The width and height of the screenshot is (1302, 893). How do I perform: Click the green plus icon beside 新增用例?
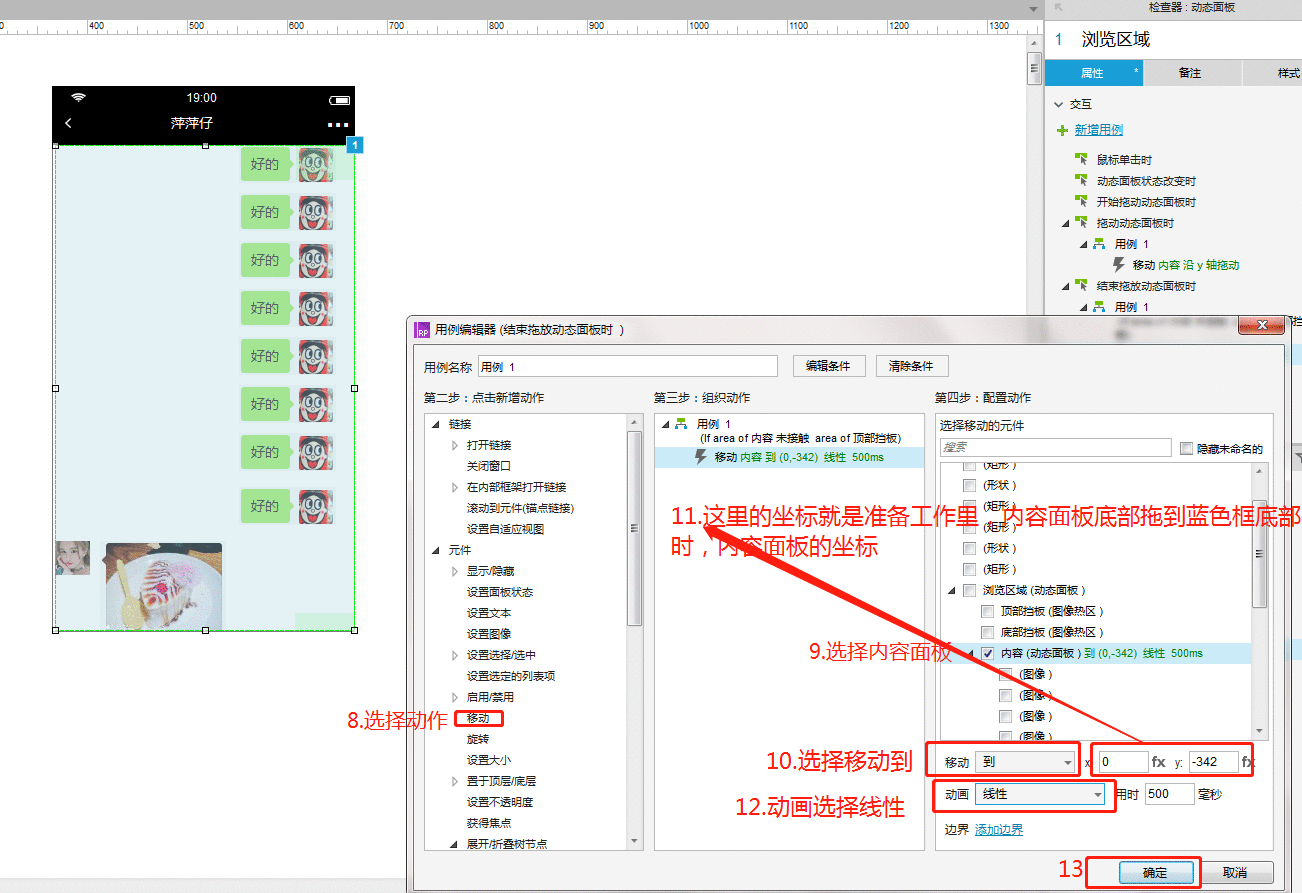(x=1062, y=131)
